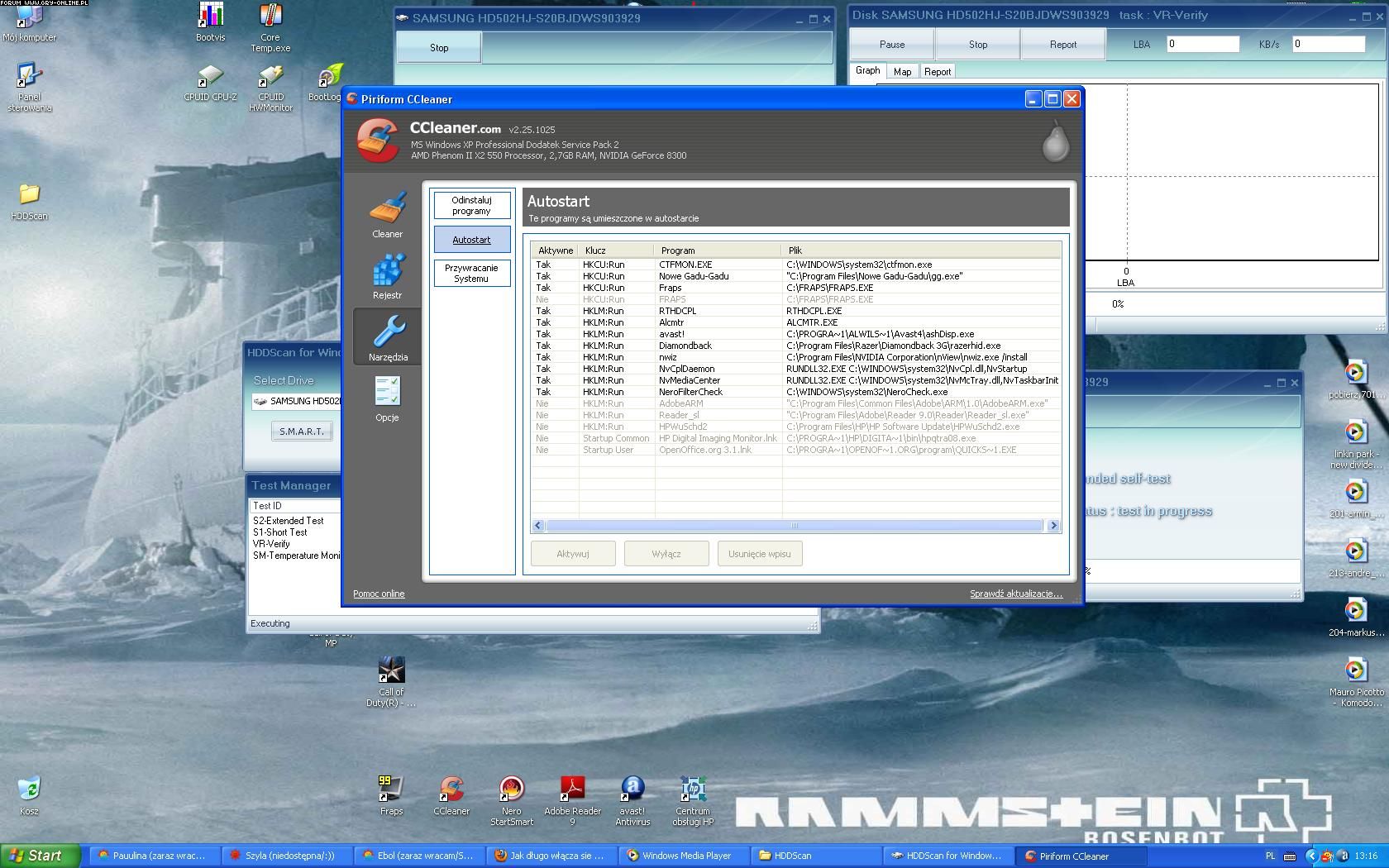Switch to Map tab in VR-Verify window
This screenshot has width=1389, height=868.
[902, 72]
